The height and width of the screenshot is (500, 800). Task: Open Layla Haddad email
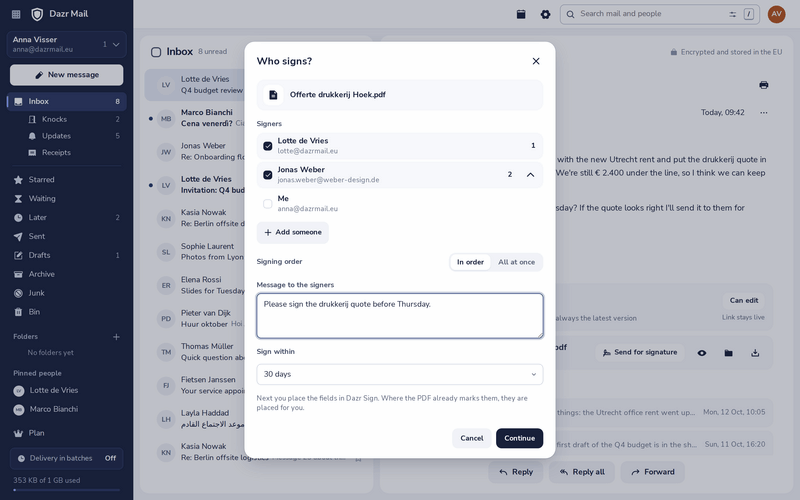[x=195, y=419]
